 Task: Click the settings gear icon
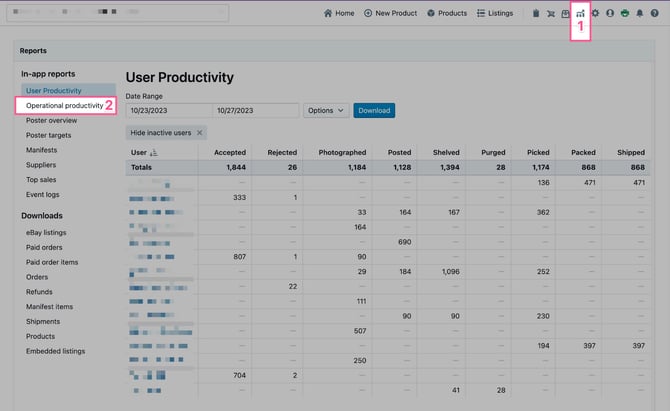point(596,14)
